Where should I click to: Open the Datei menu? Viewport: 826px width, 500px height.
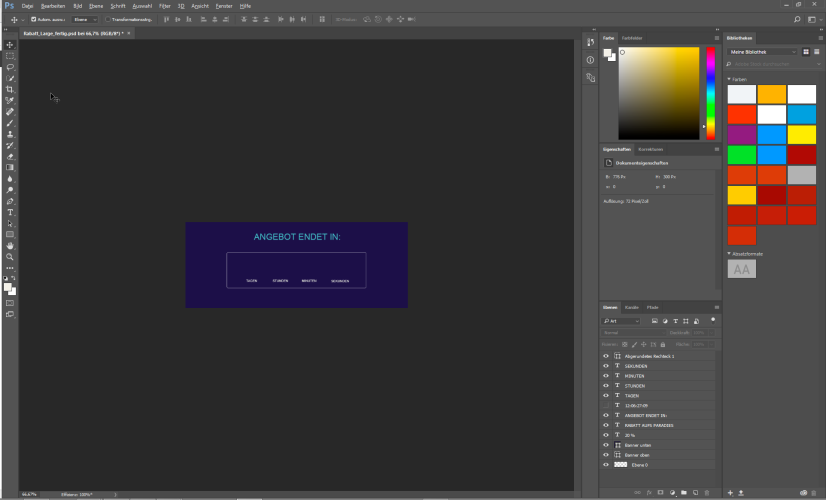coord(27,6)
